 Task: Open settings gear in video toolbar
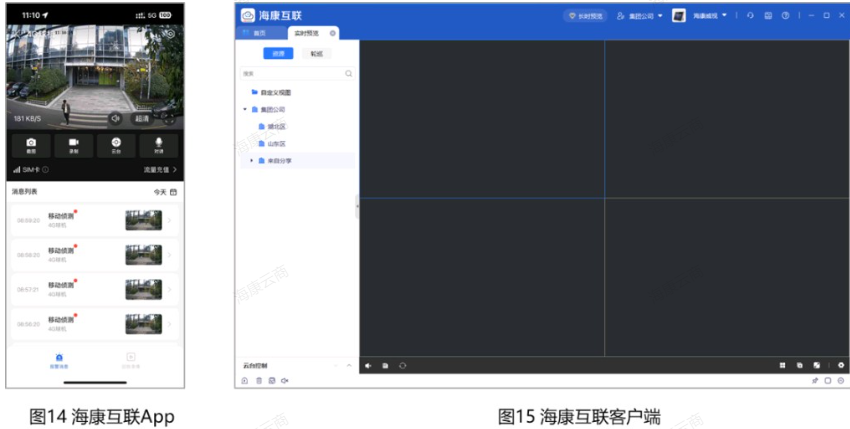pyautogui.click(x=841, y=366)
